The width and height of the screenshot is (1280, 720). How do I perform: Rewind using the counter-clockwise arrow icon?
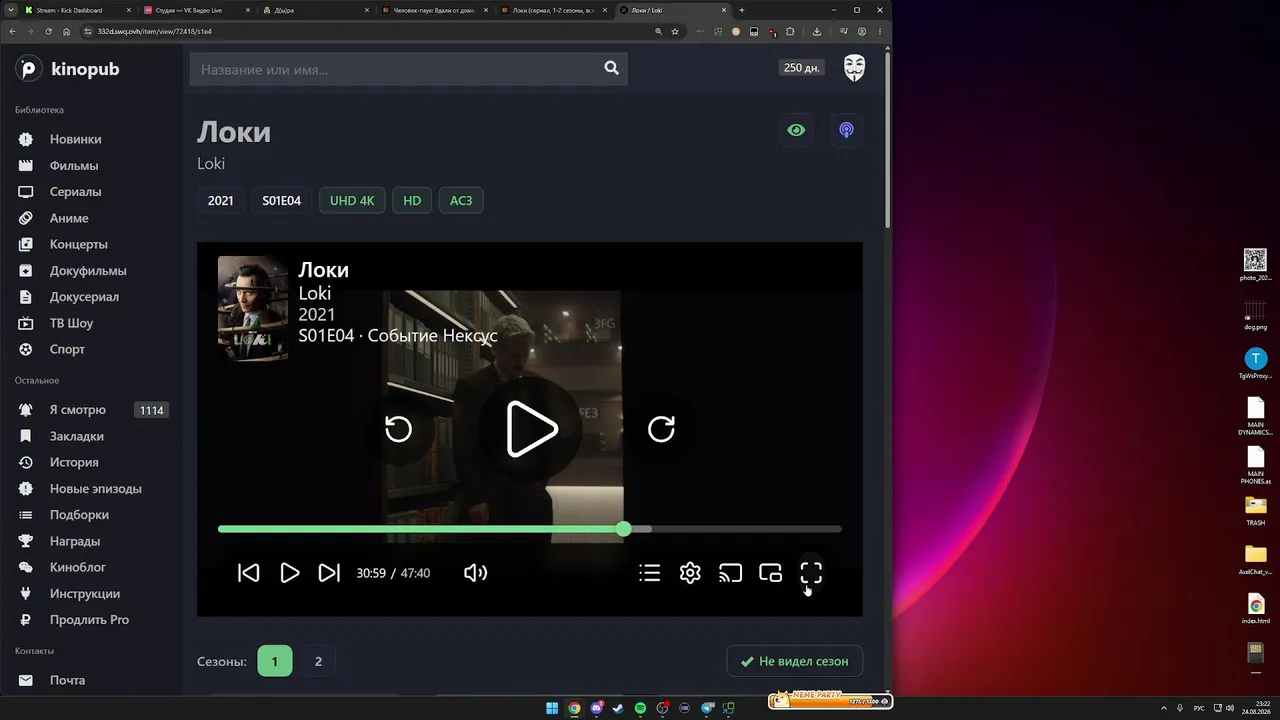click(398, 429)
